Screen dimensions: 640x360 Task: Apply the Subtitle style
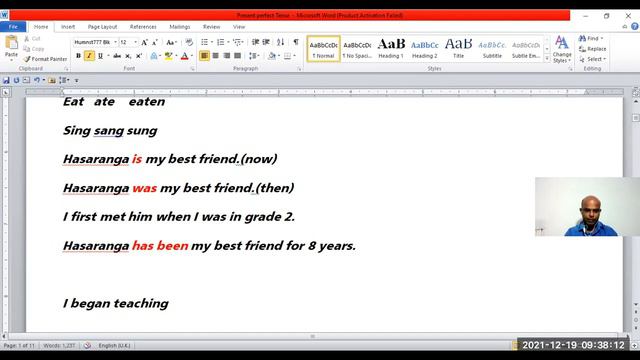(492, 49)
